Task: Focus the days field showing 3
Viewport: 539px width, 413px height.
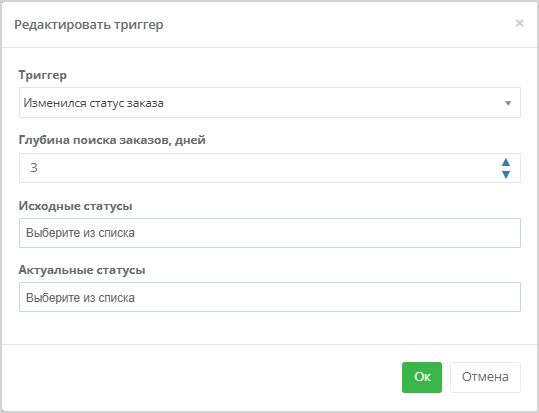Action: [x=270, y=168]
